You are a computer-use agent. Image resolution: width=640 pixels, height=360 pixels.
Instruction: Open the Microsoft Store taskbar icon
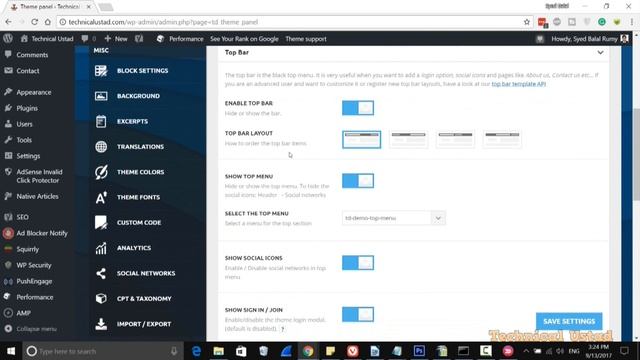241,351
